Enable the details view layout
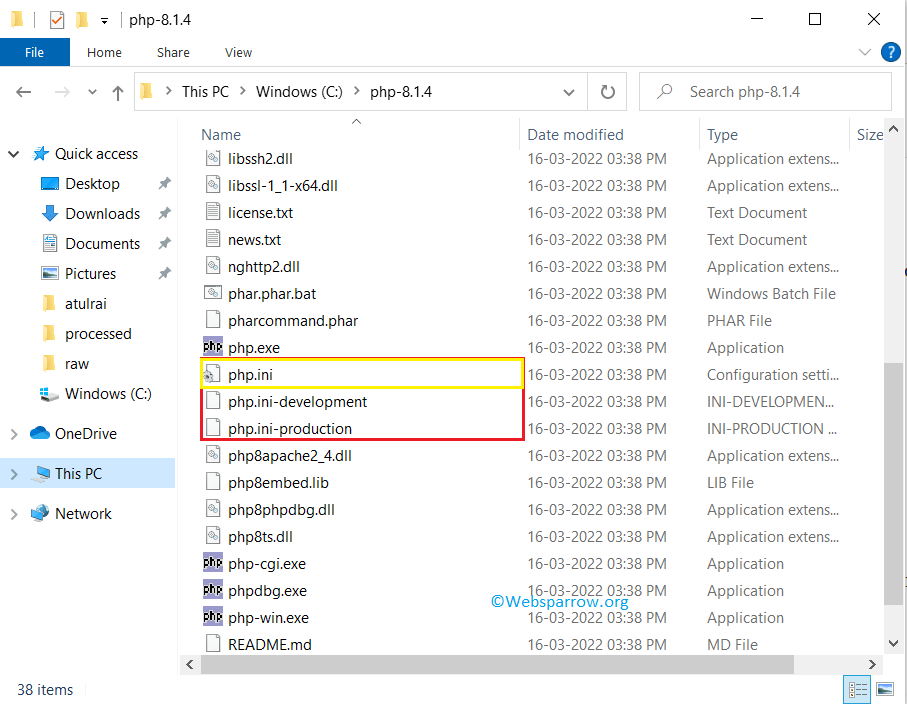907x704 pixels. tap(857, 690)
